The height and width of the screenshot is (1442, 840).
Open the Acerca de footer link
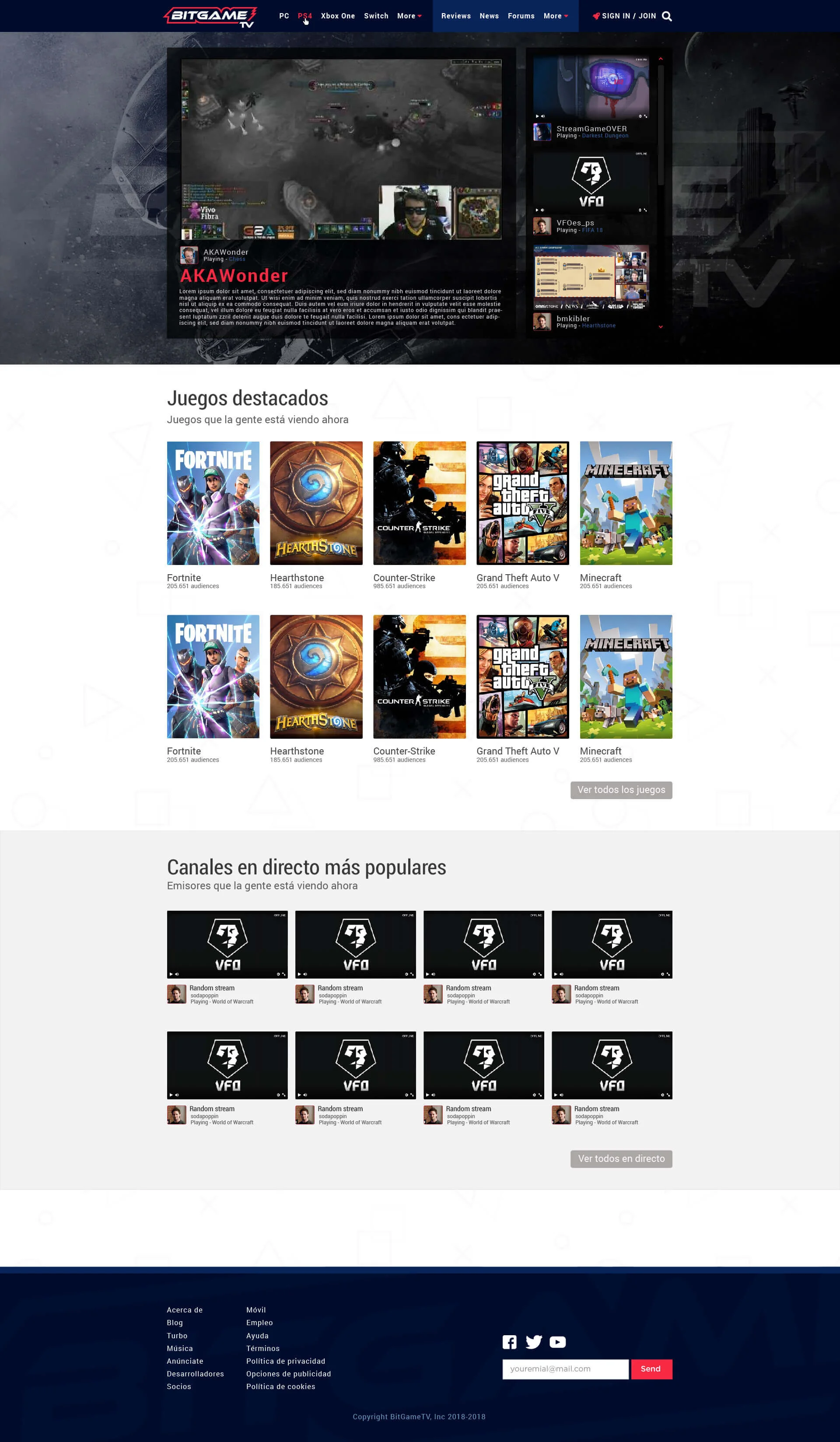185,1310
